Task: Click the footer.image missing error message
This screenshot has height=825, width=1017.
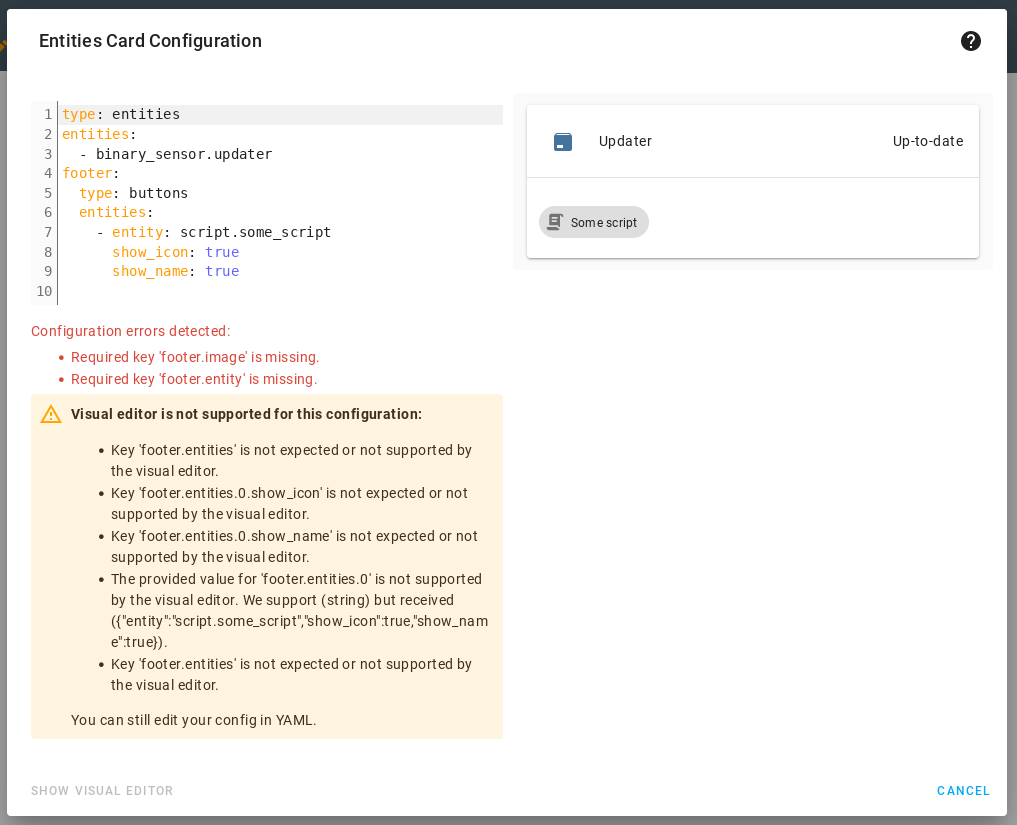Action: [x=194, y=357]
